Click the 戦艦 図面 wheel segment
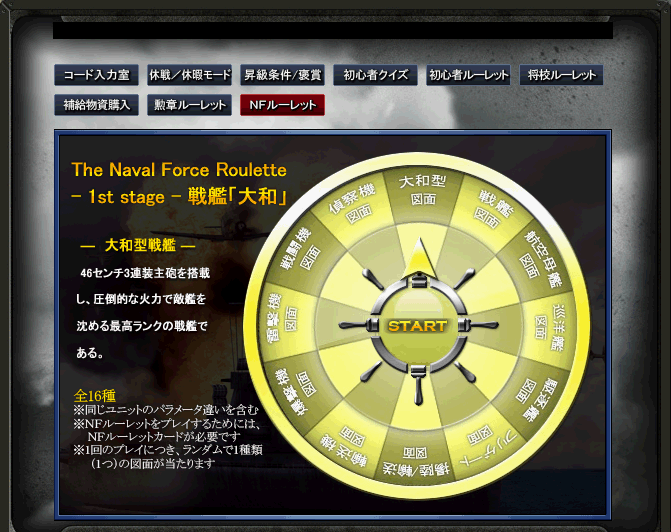This screenshot has width=671, height=532. [491, 210]
